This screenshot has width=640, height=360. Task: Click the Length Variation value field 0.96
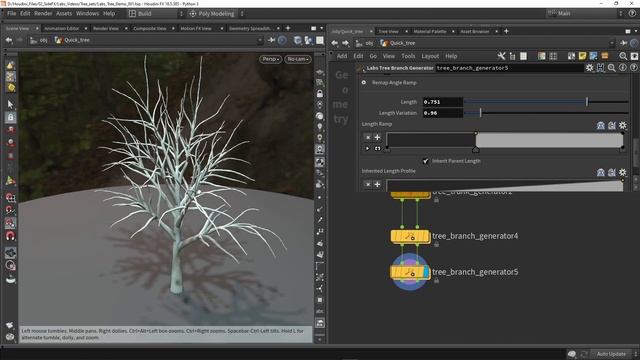click(x=442, y=113)
